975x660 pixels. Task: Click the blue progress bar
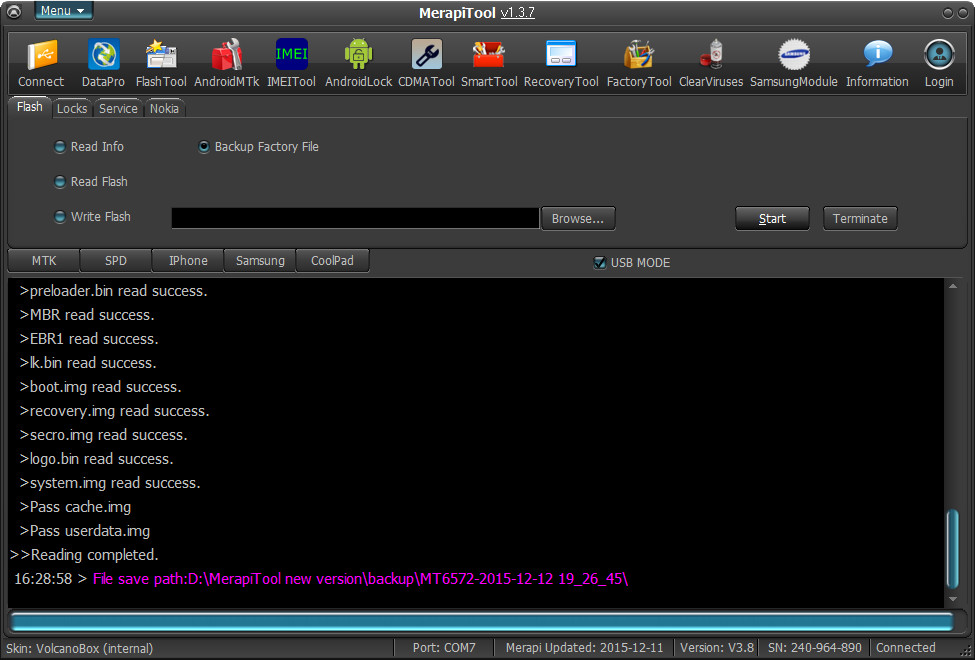482,622
